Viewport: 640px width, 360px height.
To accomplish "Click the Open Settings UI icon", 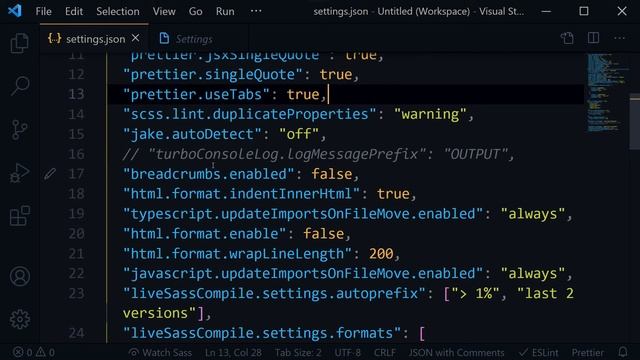I will tap(567, 38).
